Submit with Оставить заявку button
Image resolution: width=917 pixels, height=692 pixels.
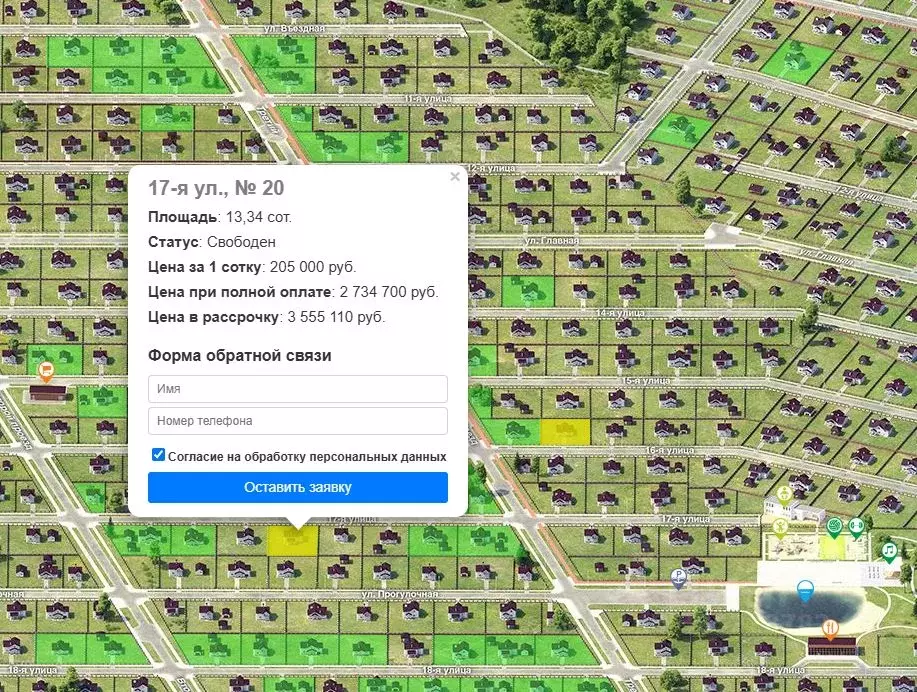tap(298, 487)
